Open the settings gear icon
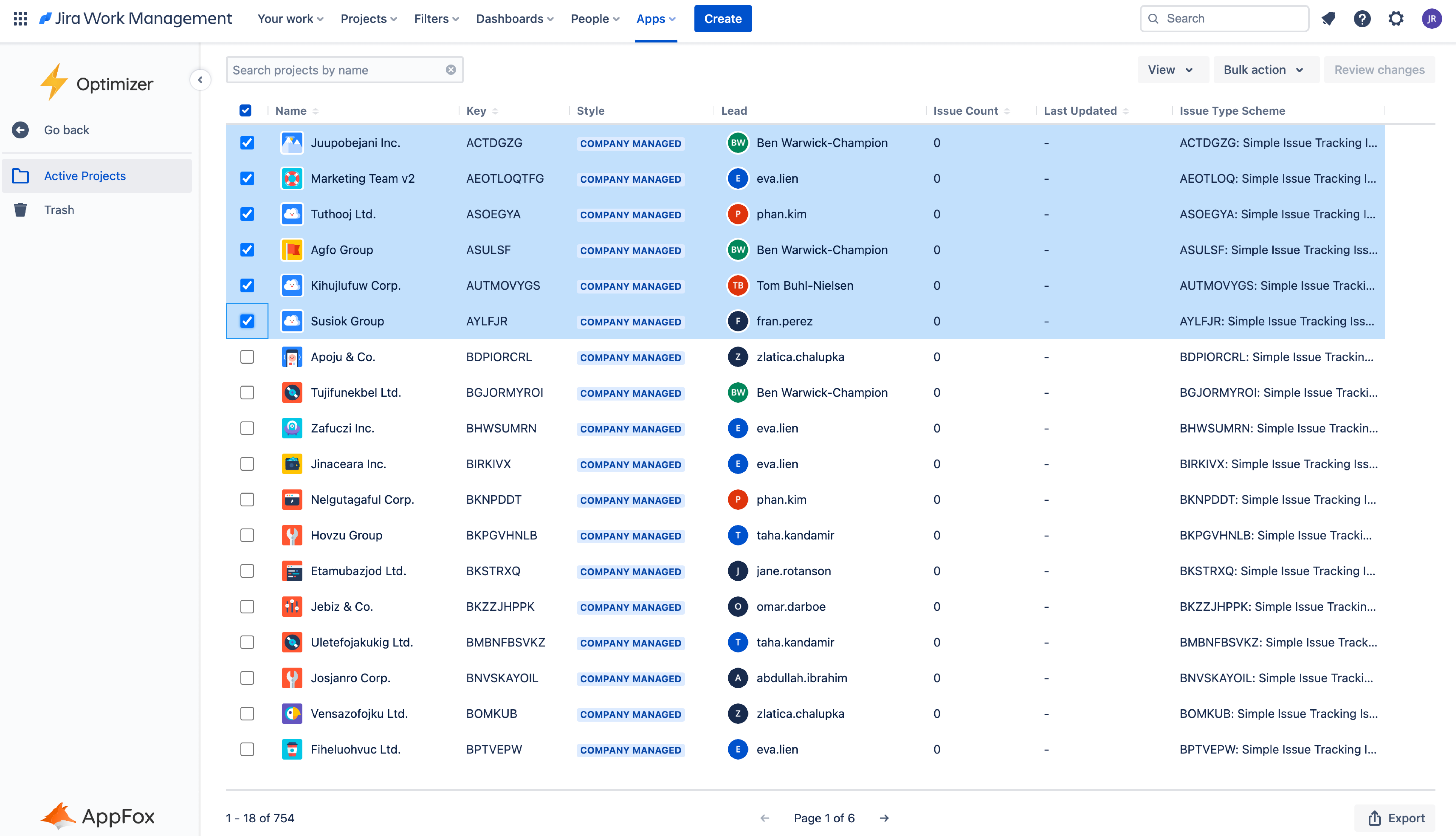The width and height of the screenshot is (1456, 836). point(1396,18)
